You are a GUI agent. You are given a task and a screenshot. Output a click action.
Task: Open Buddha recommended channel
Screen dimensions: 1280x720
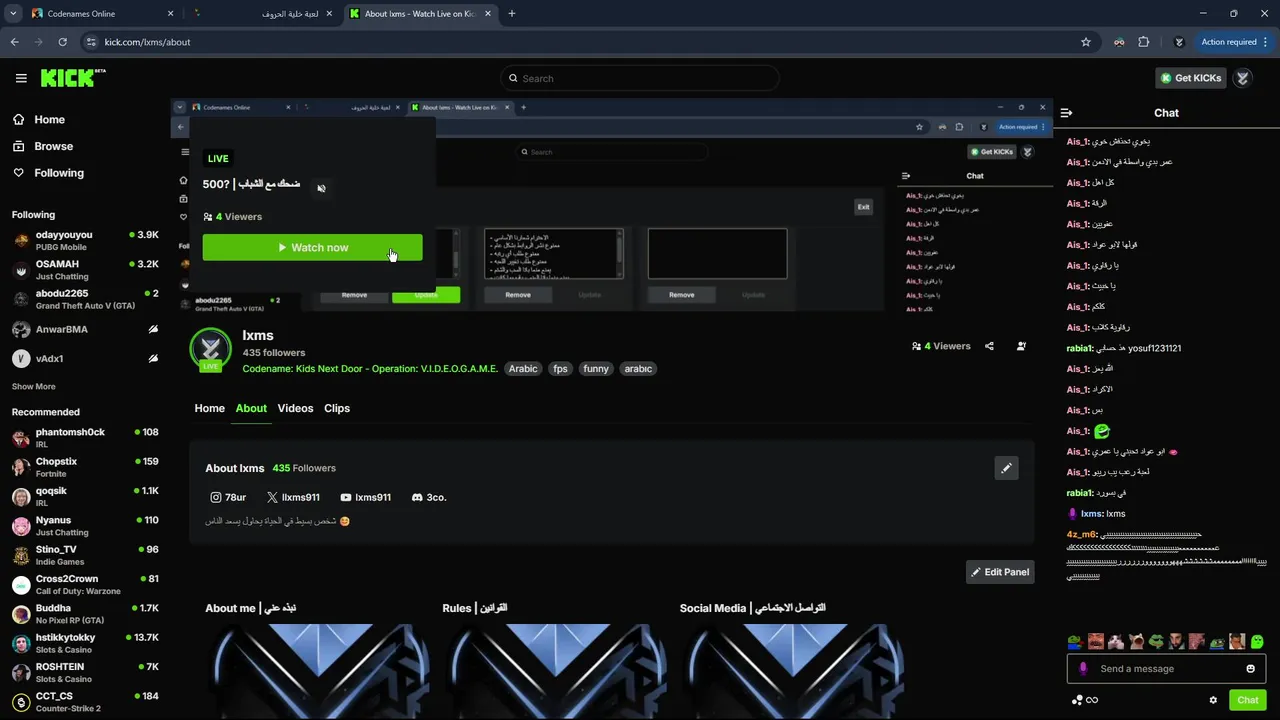(85, 614)
